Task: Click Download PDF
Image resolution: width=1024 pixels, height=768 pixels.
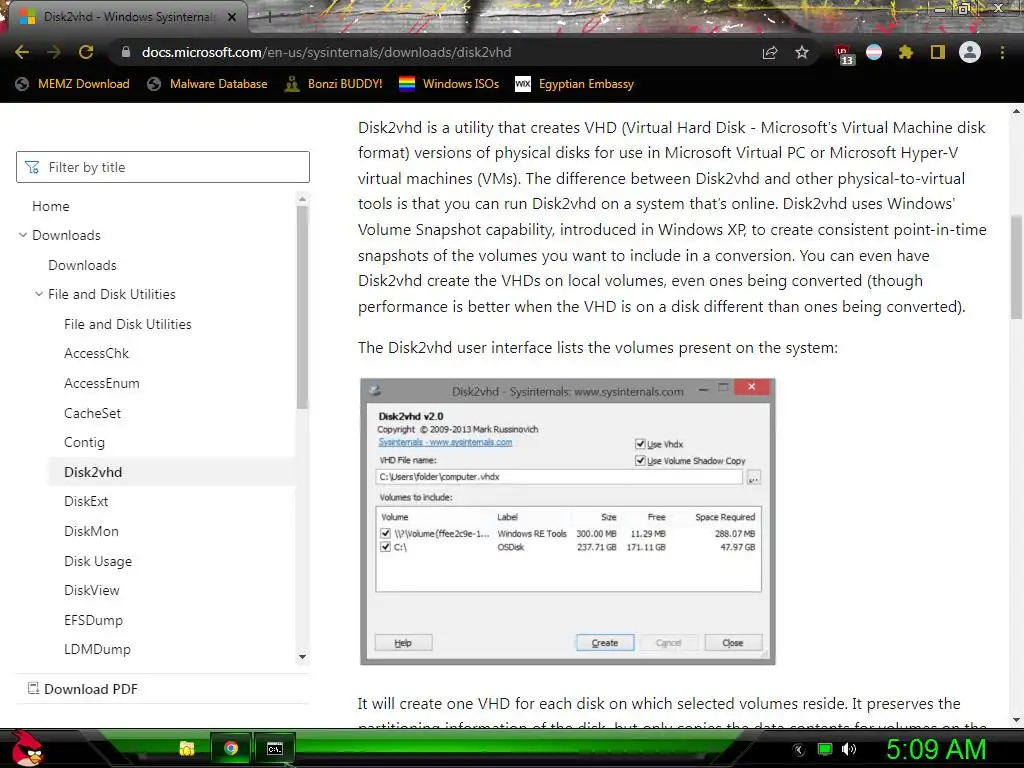Action: click(x=83, y=689)
